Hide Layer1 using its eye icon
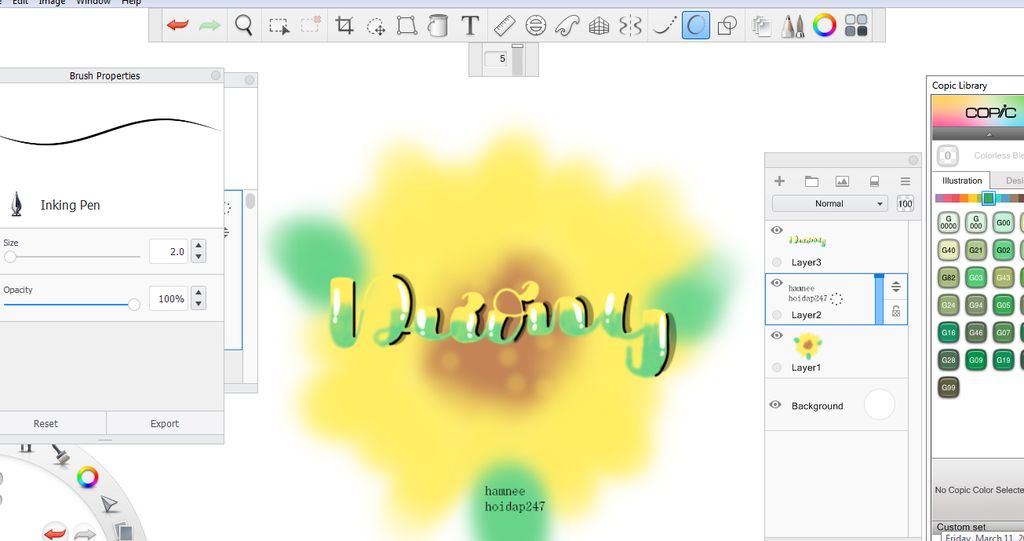Image resolution: width=1024 pixels, height=541 pixels. [x=776, y=335]
